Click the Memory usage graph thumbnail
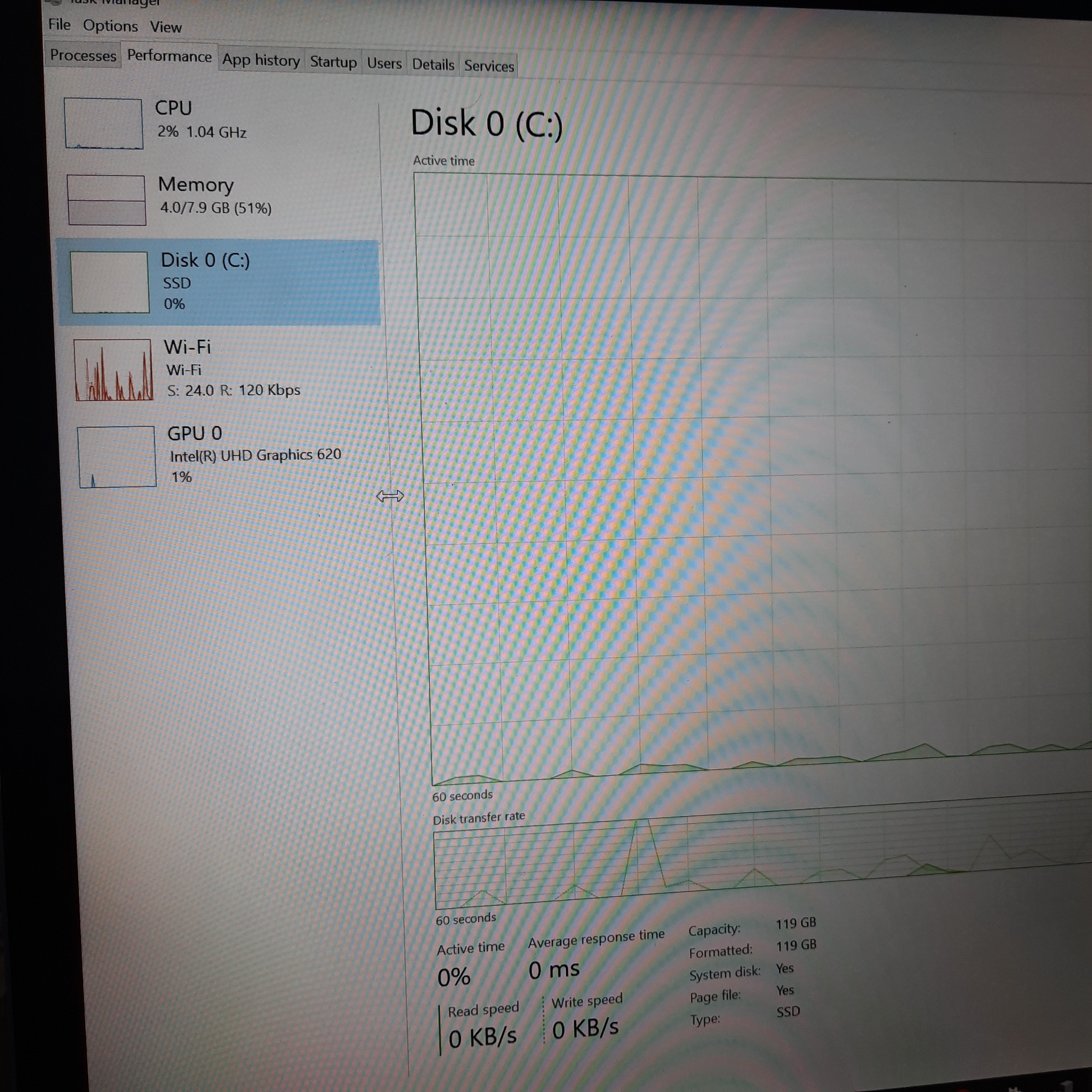 click(106, 200)
